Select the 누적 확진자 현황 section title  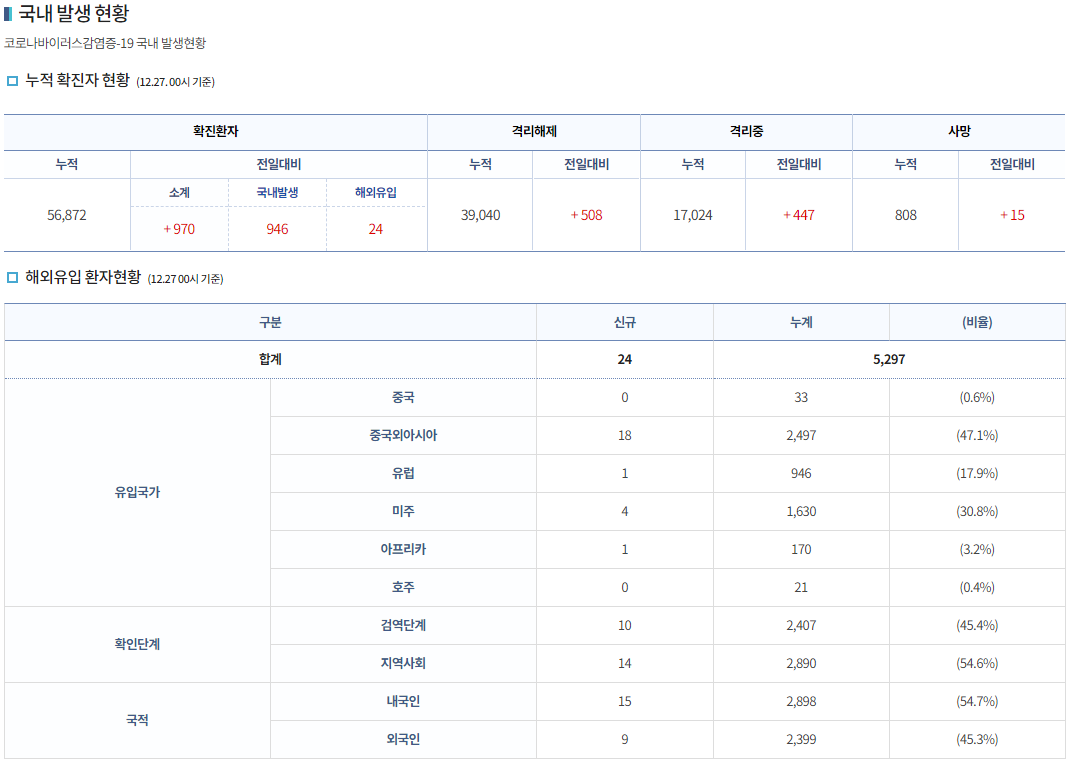pos(77,80)
